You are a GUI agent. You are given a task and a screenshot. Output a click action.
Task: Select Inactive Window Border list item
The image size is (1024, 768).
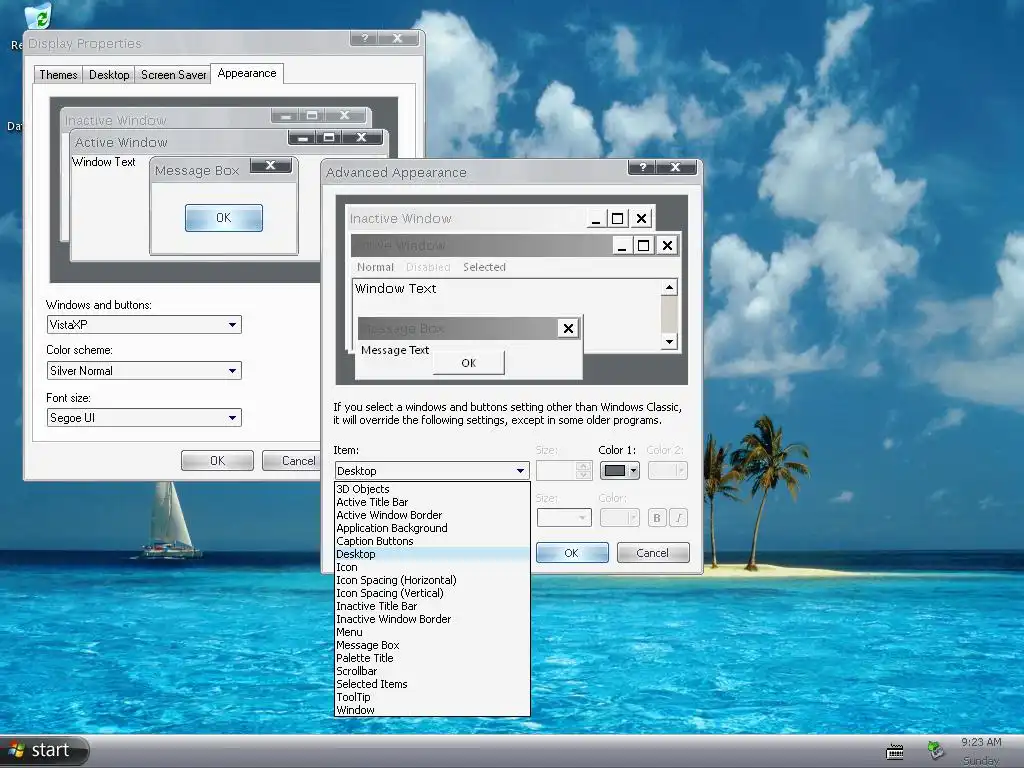(432, 619)
